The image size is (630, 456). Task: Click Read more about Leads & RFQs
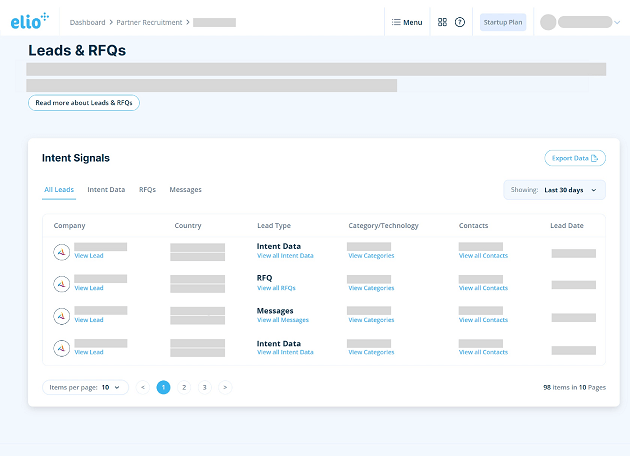click(84, 103)
